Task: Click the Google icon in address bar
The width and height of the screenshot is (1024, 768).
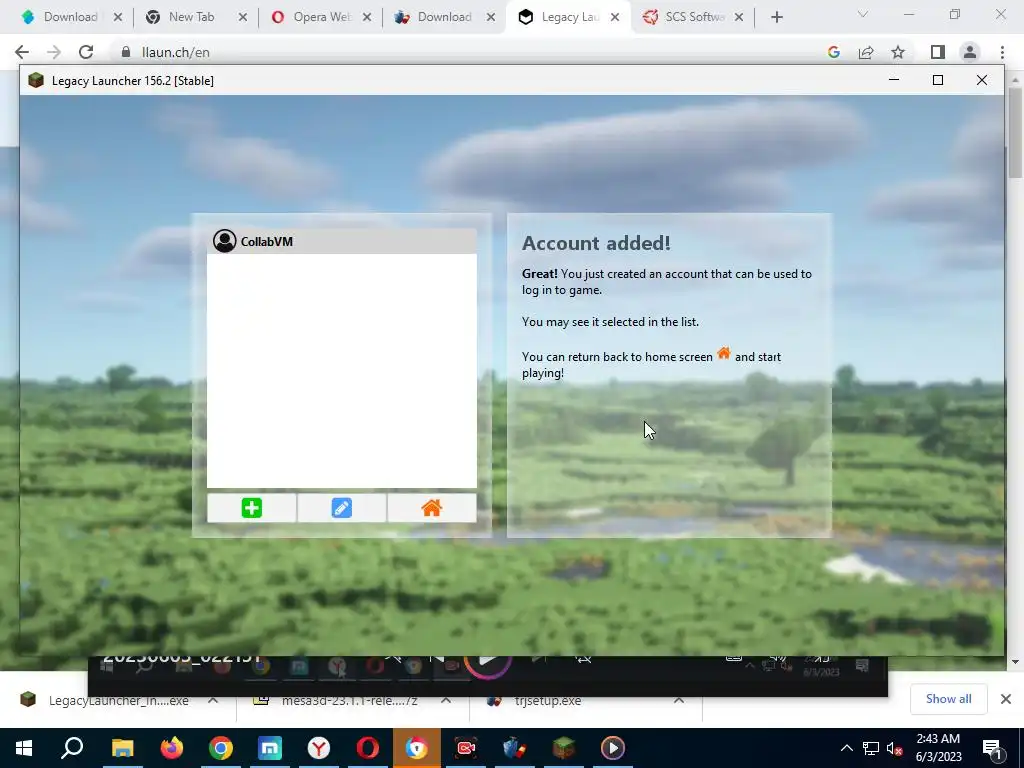Action: click(833, 52)
